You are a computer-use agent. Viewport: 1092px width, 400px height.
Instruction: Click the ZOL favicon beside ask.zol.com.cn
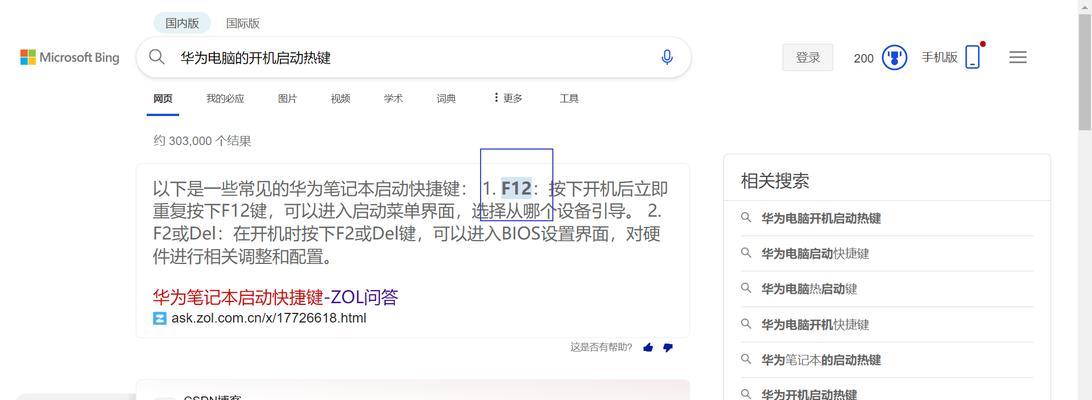pyautogui.click(x=160, y=318)
